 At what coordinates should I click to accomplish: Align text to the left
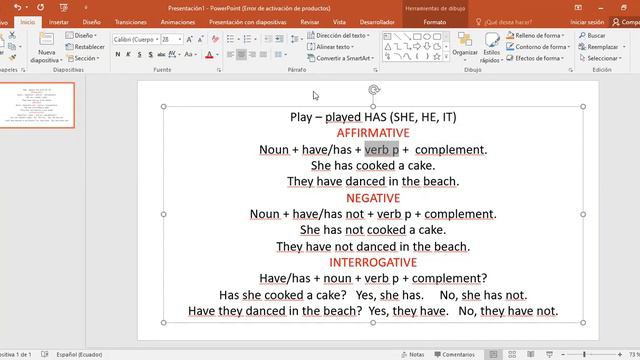tap(230, 54)
